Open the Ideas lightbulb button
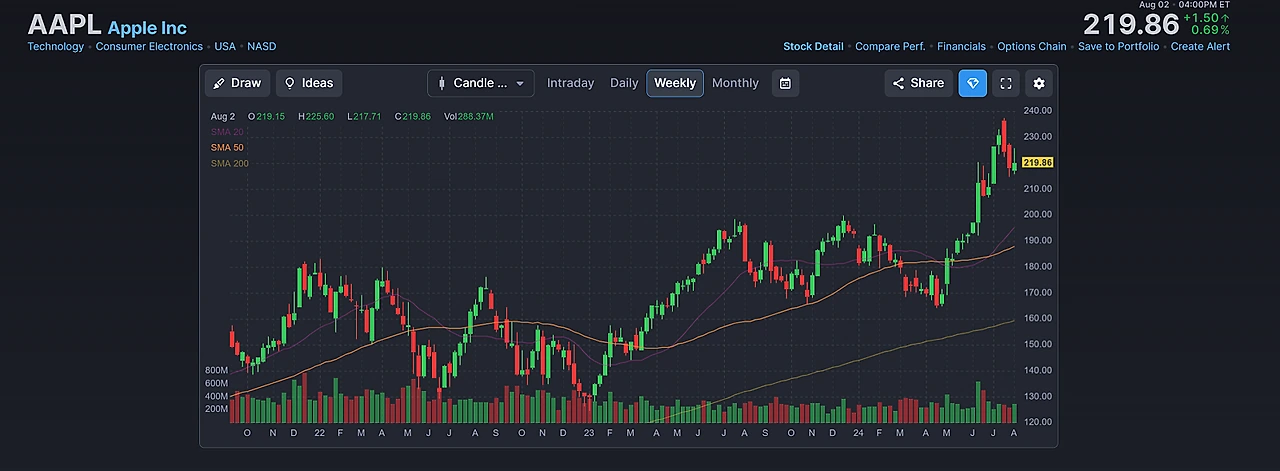 pyautogui.click(x=309, y=83)
